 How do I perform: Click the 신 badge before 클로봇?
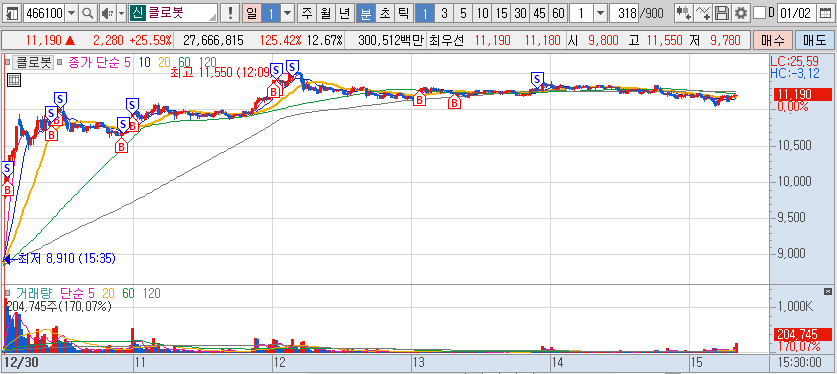138,13
